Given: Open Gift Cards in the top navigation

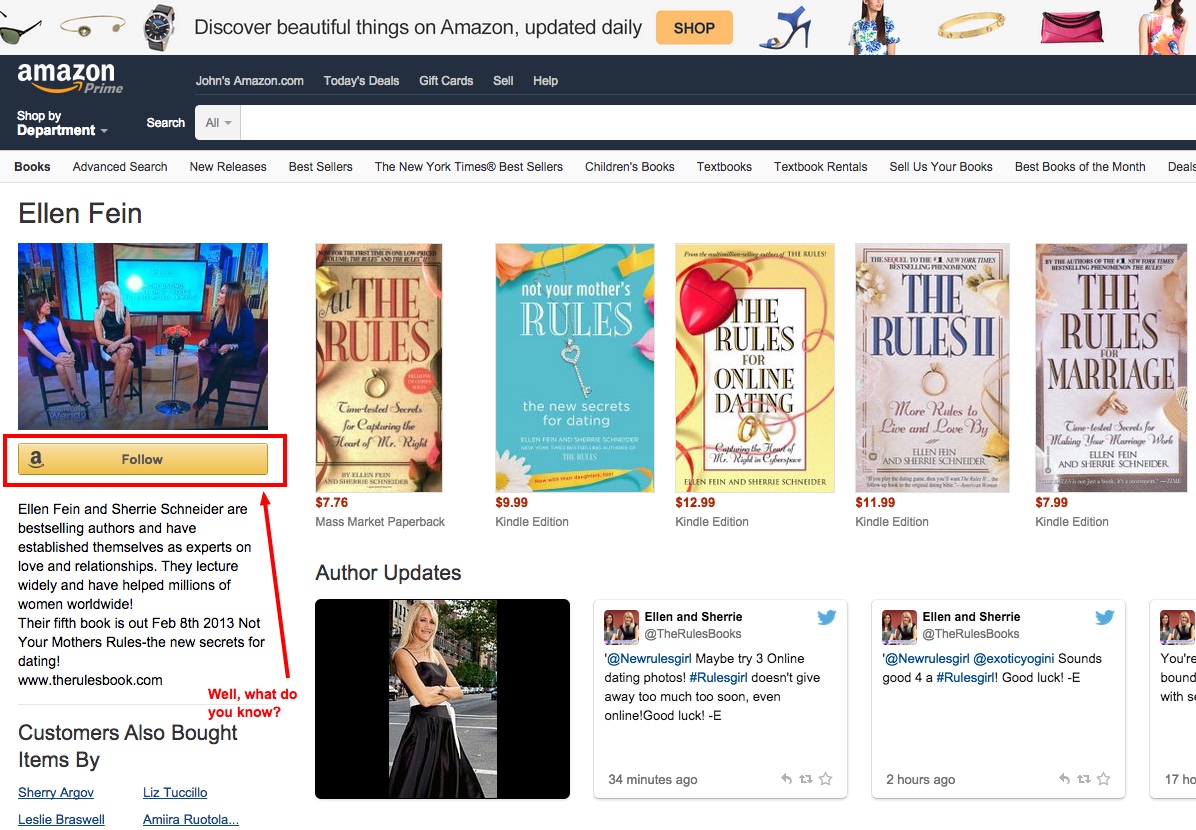Looking at the screenshot, I should (x=446, y=81).
